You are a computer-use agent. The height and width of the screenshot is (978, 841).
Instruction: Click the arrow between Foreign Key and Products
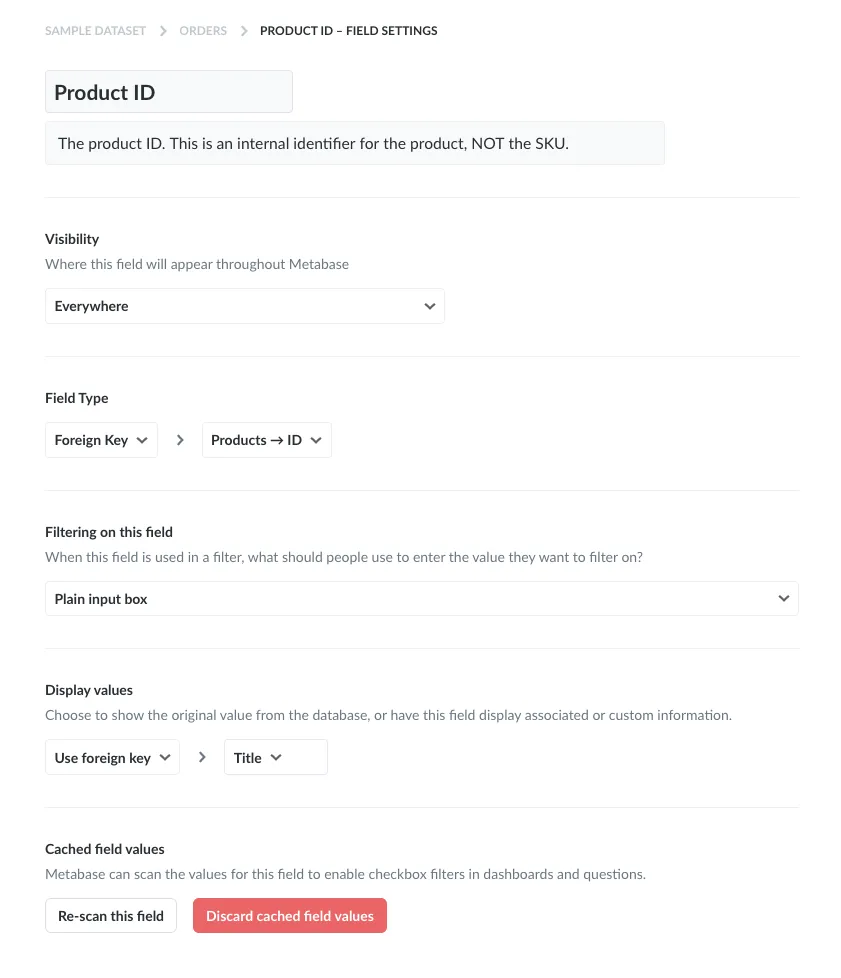[180, 440]
